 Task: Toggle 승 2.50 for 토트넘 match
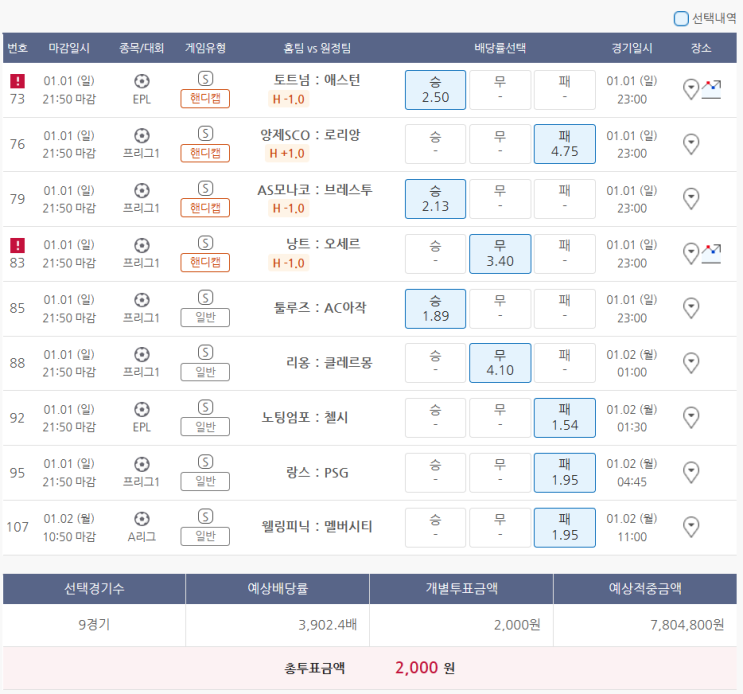tap(435, 90)
